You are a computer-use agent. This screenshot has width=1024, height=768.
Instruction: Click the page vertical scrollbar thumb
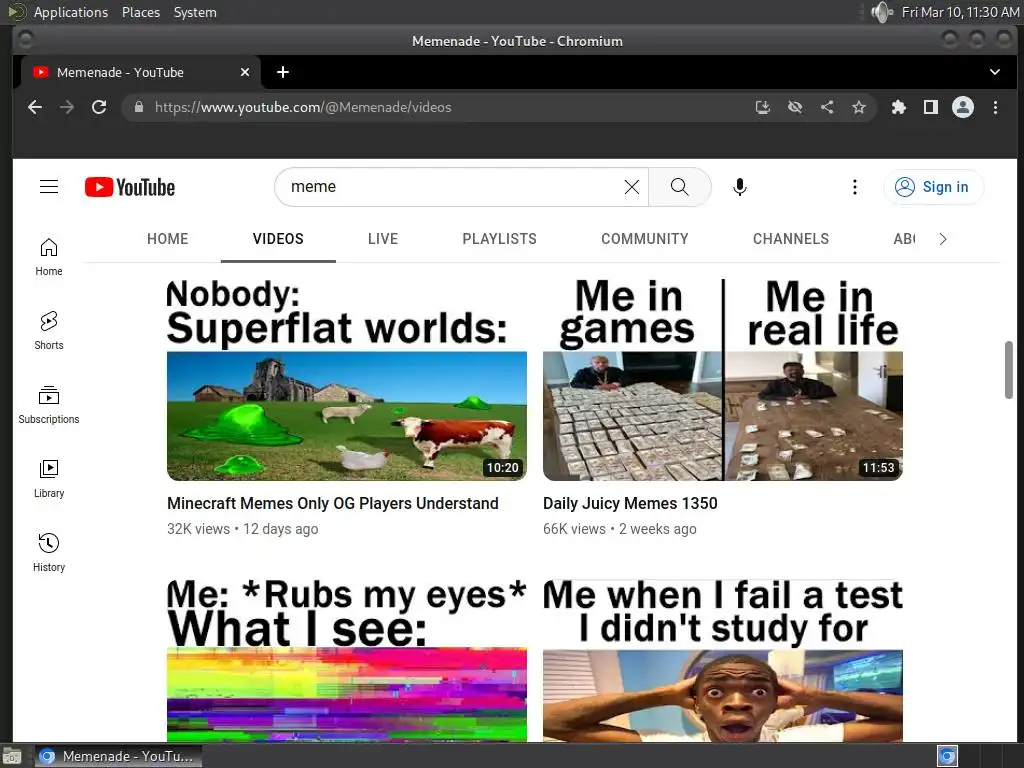[x=1008, y=369]
